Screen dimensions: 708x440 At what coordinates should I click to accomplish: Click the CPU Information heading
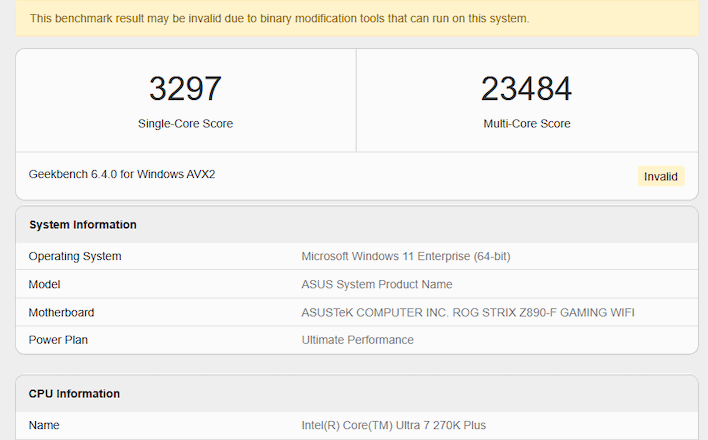point(75,393)
